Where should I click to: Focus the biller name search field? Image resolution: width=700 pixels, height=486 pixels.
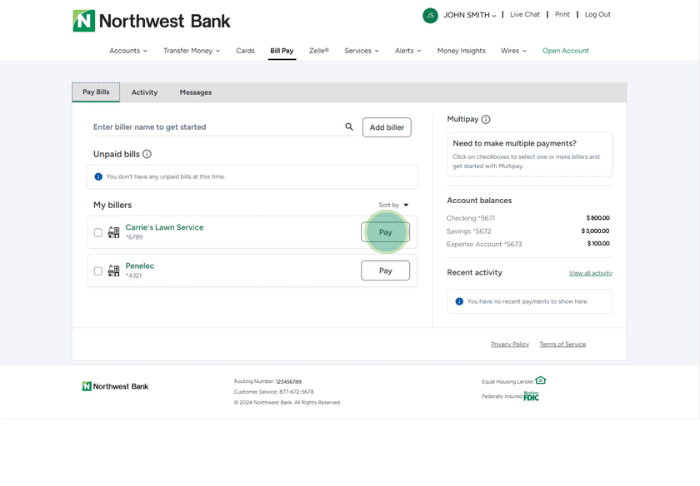click(x=215, y=127)
